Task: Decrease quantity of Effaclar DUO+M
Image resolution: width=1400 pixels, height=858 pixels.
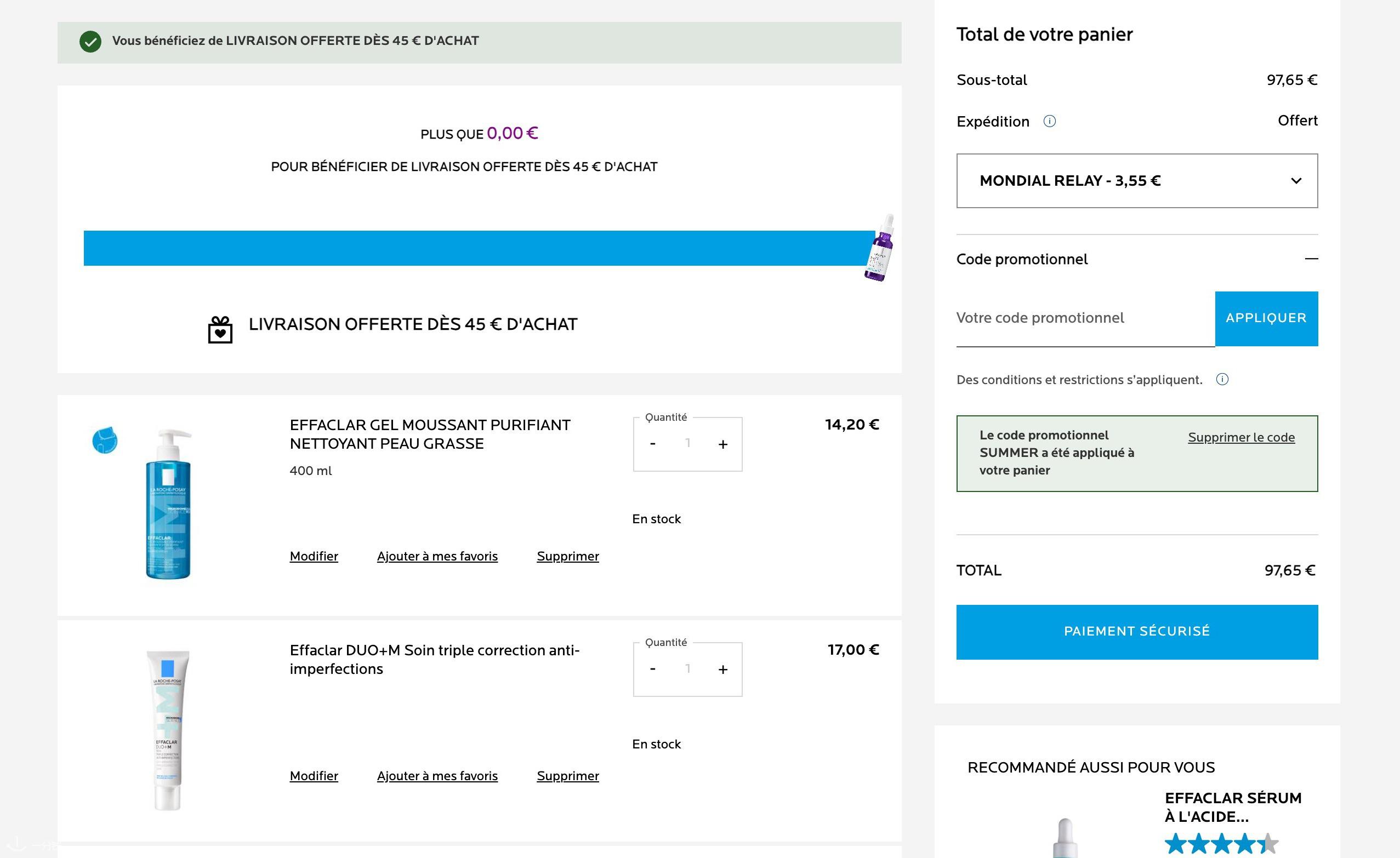Action: coord(653,668)
